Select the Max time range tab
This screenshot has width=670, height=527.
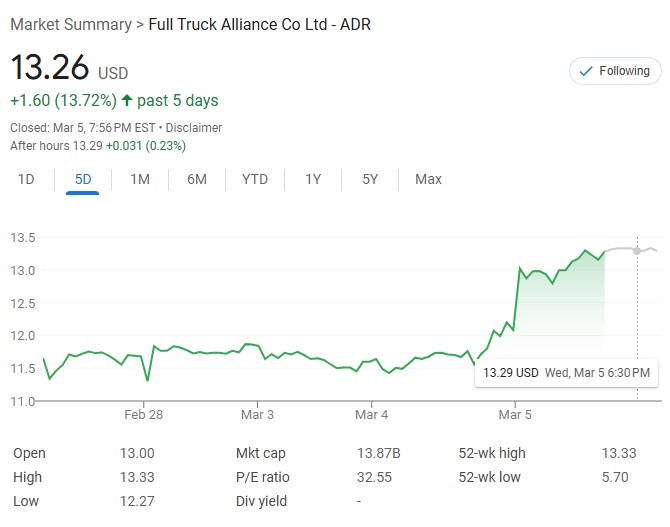coord(428,179)
